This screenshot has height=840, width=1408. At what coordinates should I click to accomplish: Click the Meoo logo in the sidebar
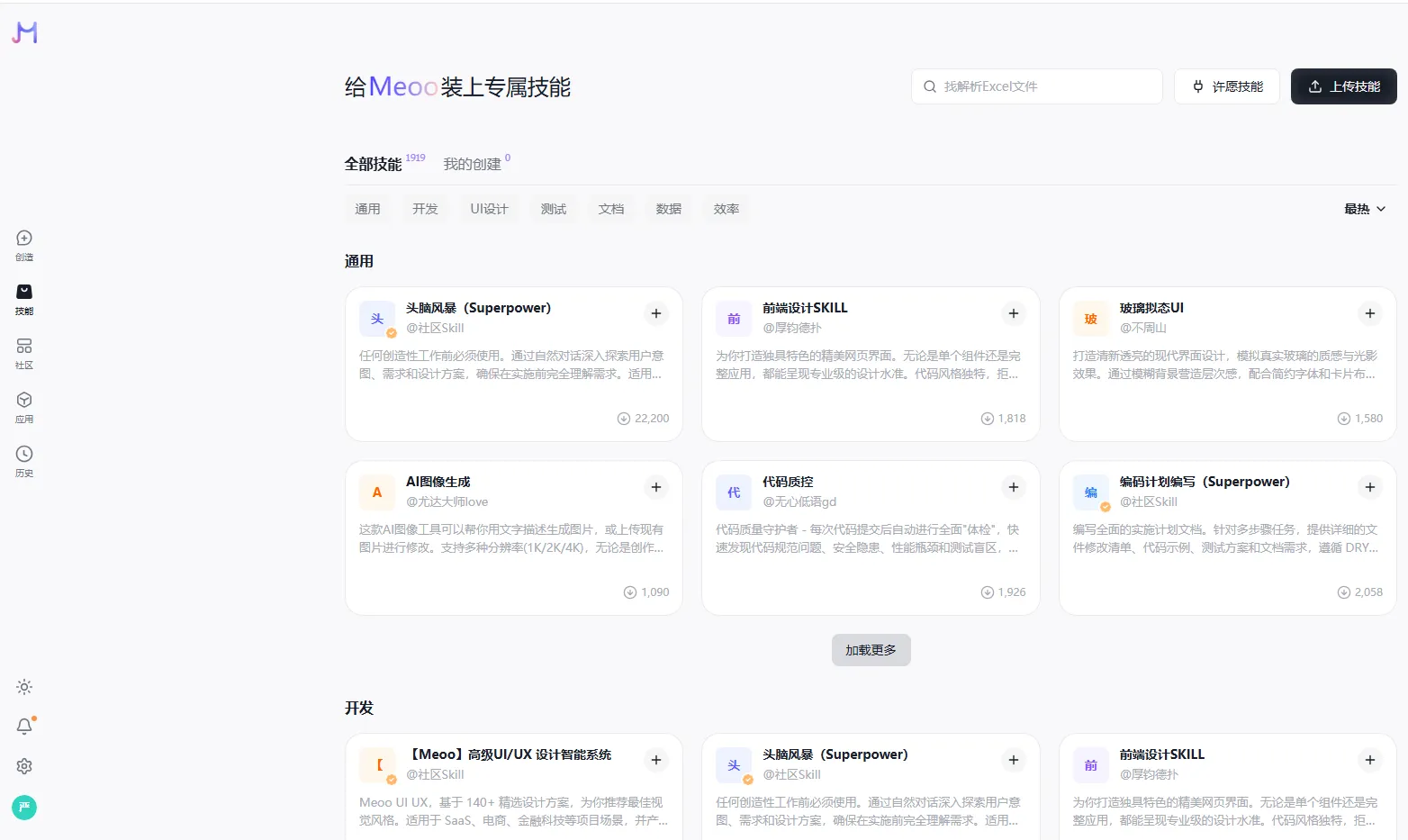point(24,32)
